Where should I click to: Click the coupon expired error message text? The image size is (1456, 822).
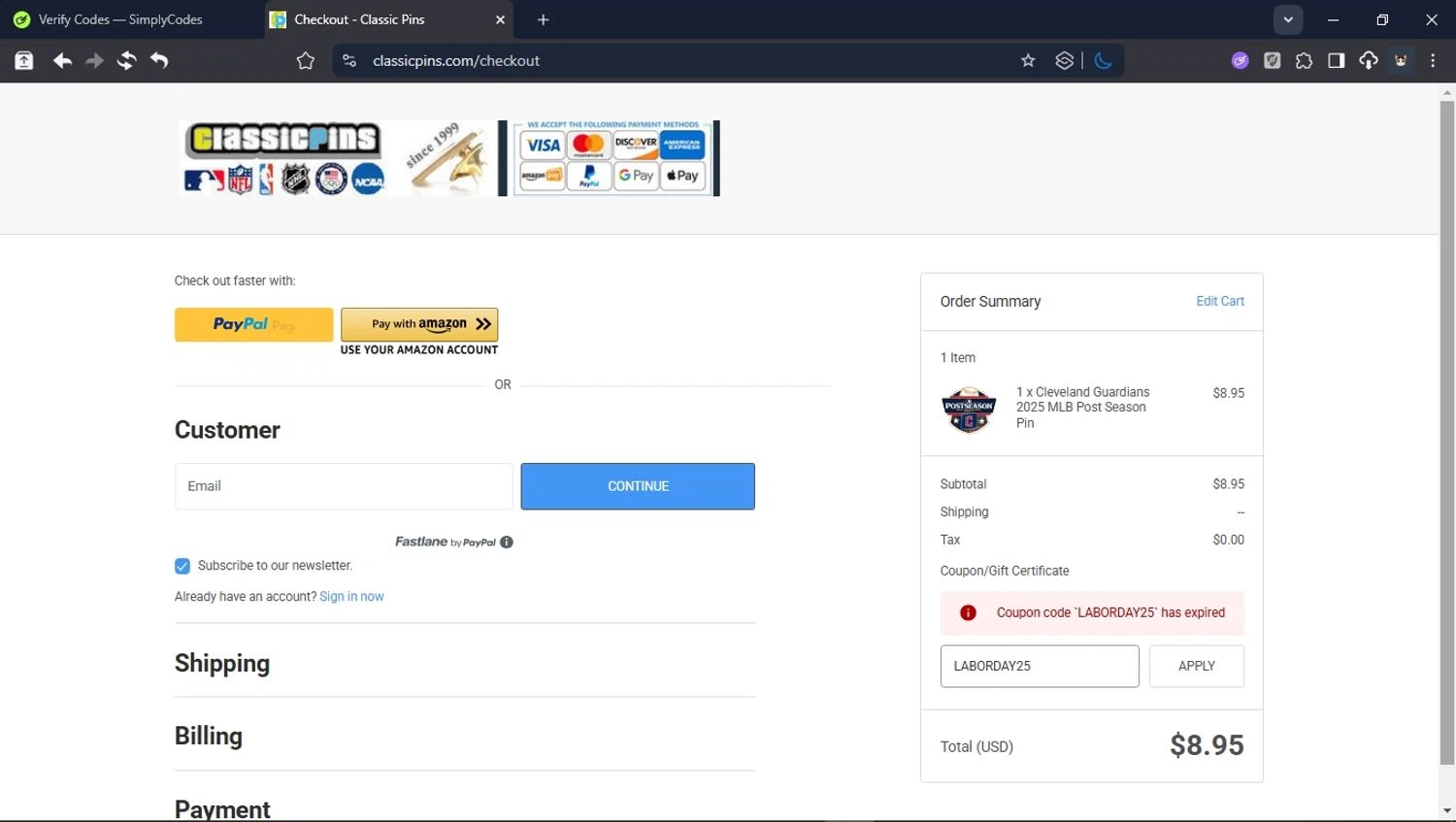click(x=1110, y=613)
